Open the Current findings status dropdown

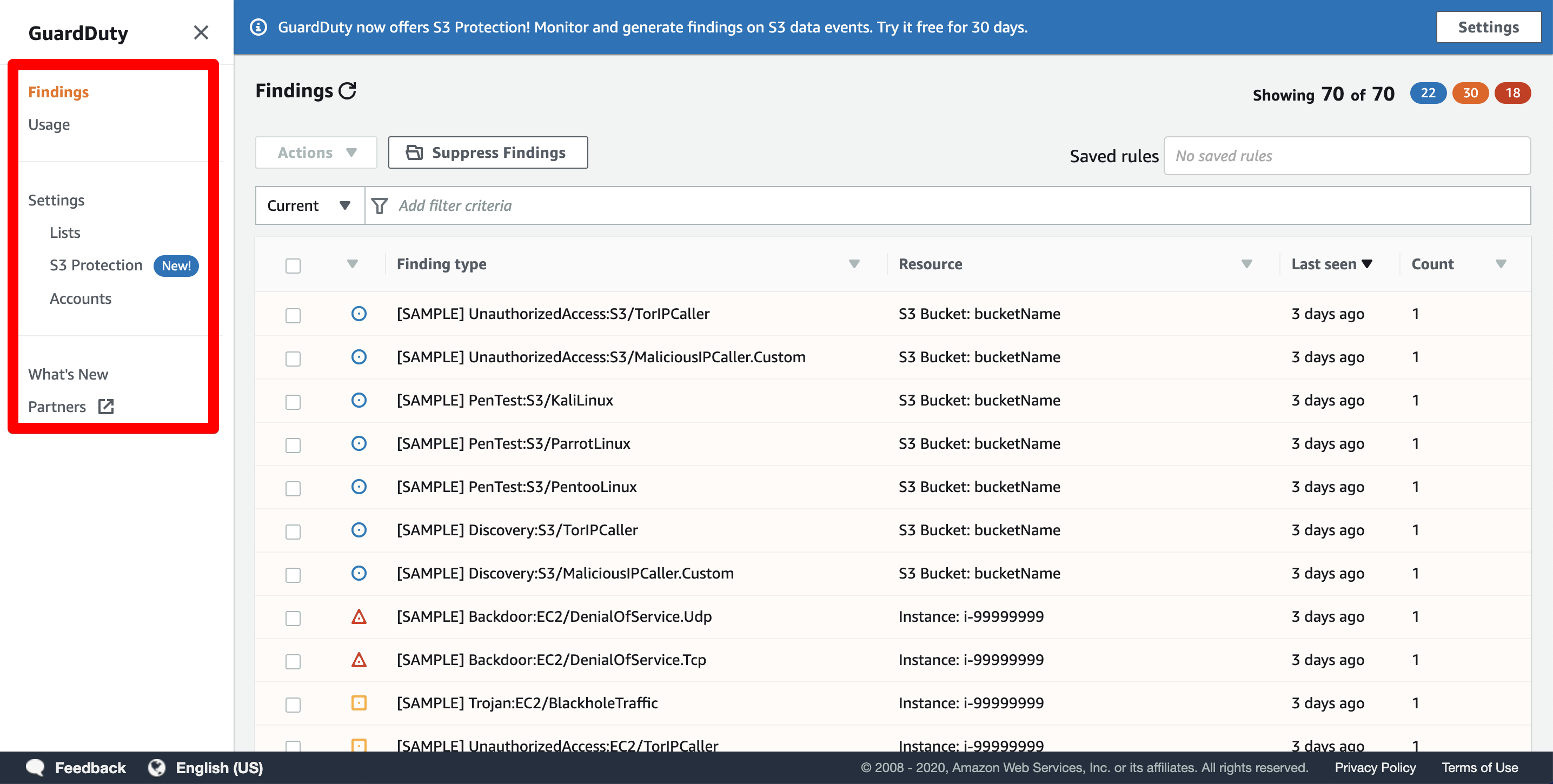click(x=309, y=205)
